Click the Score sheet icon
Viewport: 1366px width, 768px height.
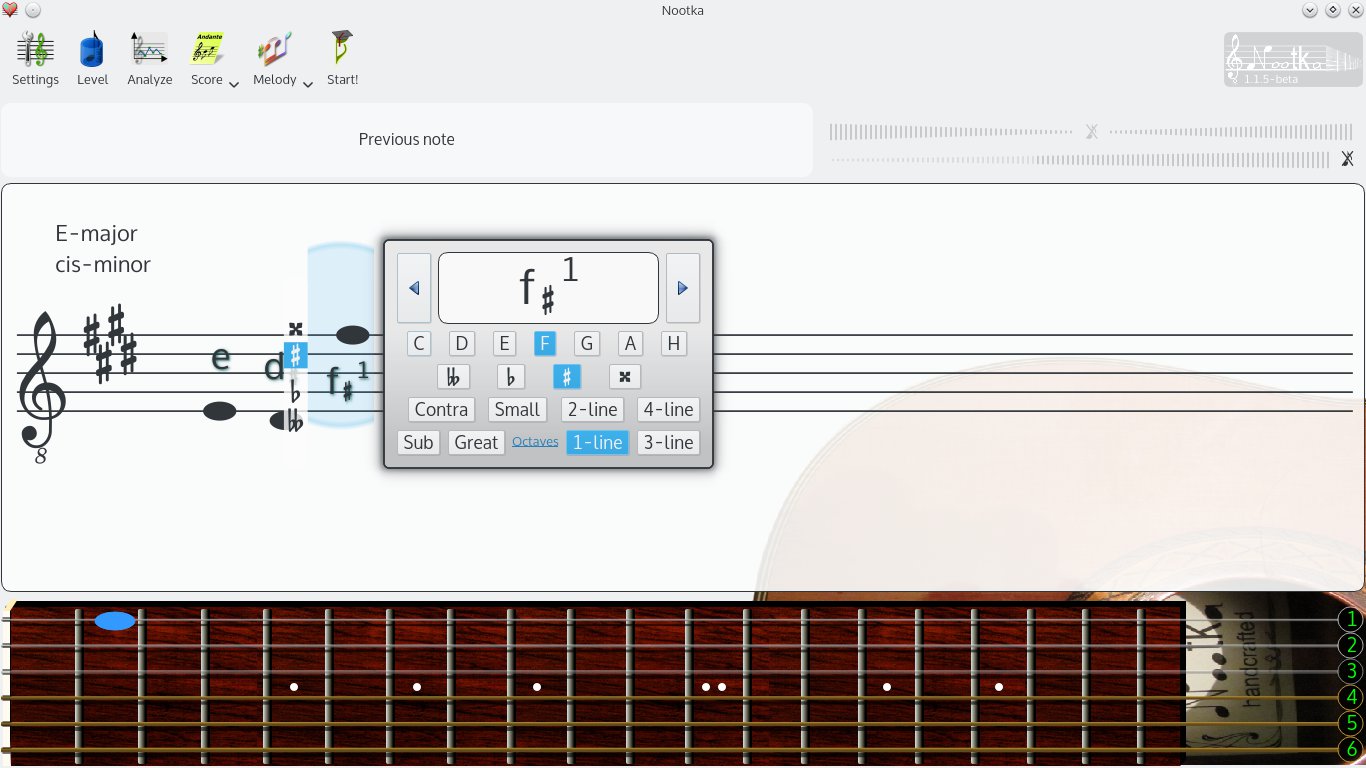208,50
